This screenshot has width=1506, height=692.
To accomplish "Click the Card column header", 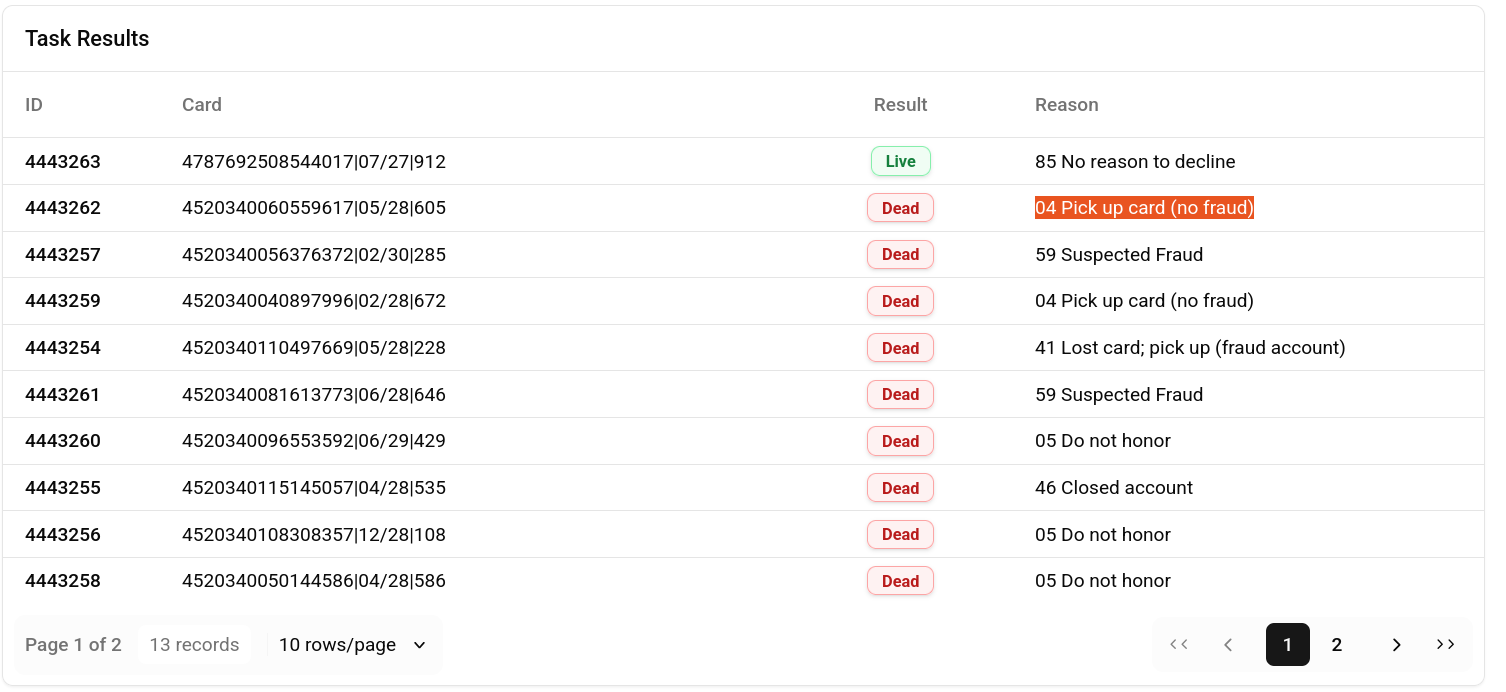I will [x=202, y=105].
